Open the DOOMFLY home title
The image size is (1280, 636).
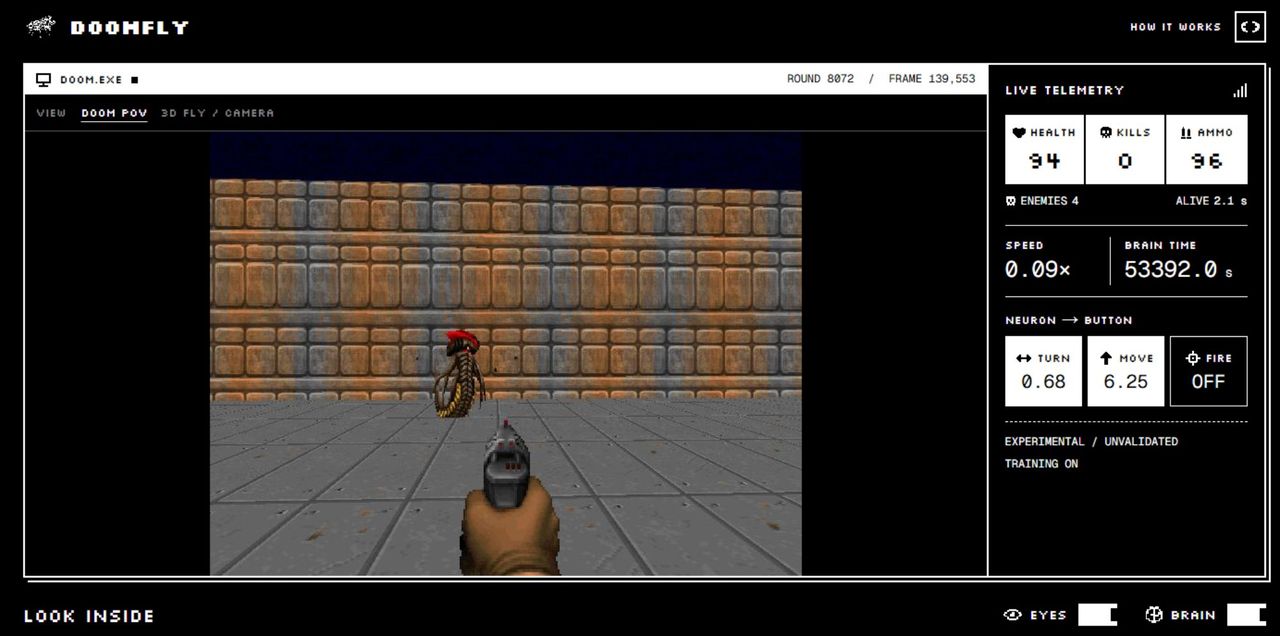click(x=130, y=28)
